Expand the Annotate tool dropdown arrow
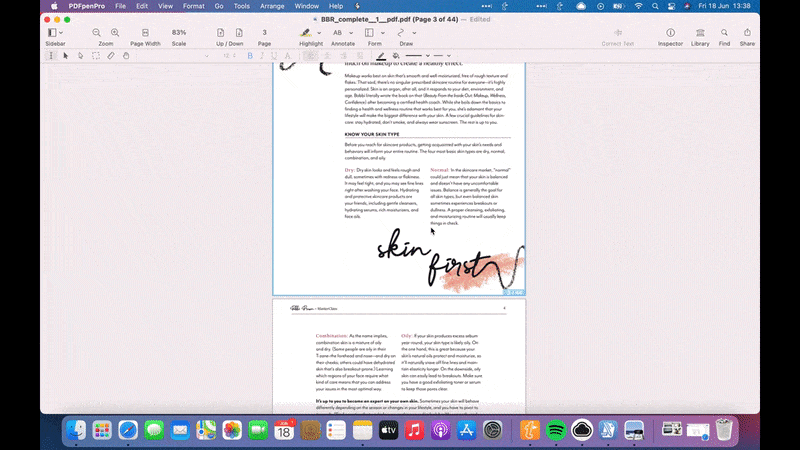The width and height of the screenshot is (800, 450). tap(351, 33)
